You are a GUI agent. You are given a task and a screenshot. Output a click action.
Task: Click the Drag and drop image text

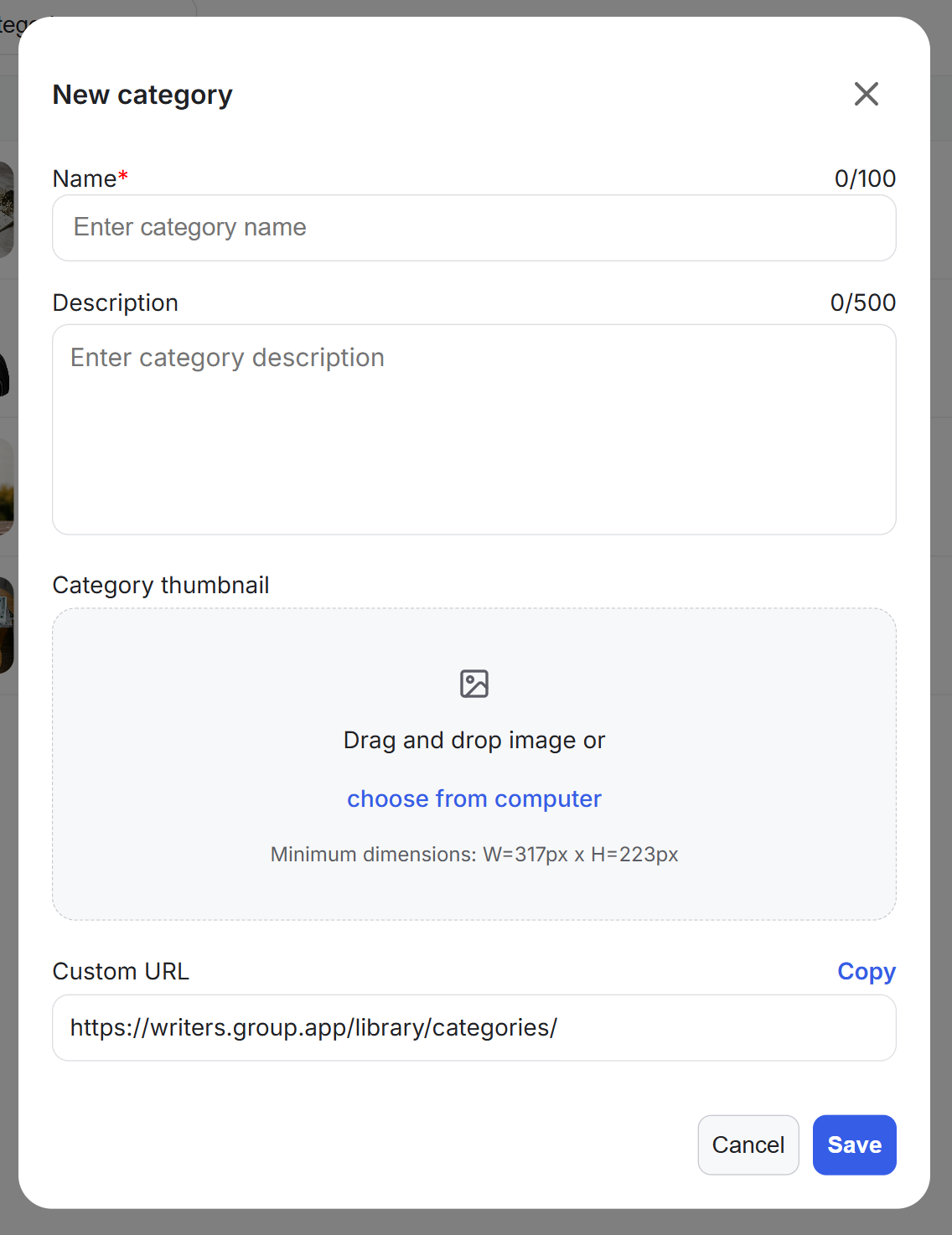[474, 741]
